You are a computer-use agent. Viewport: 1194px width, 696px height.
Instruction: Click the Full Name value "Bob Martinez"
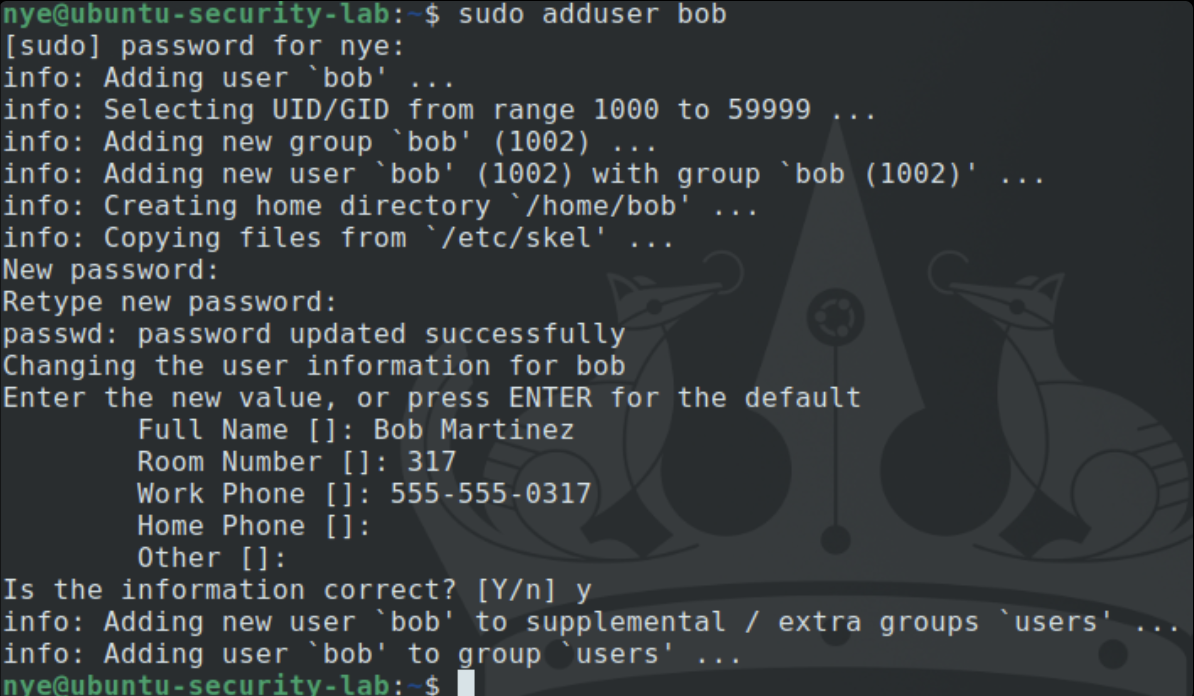(x=473, y=430)
